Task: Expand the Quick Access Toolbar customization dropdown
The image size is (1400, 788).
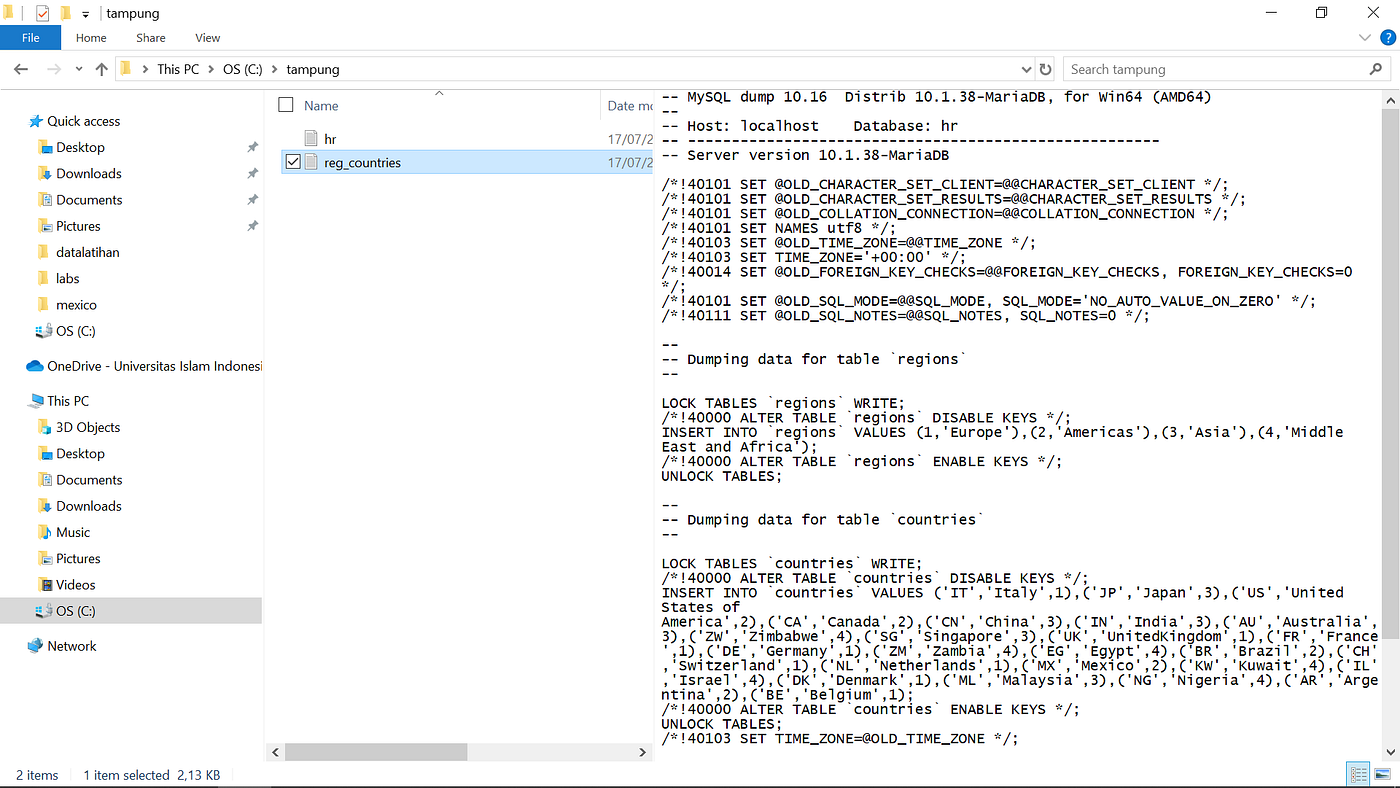Action: pyautogui.click(x=85, y=13)
